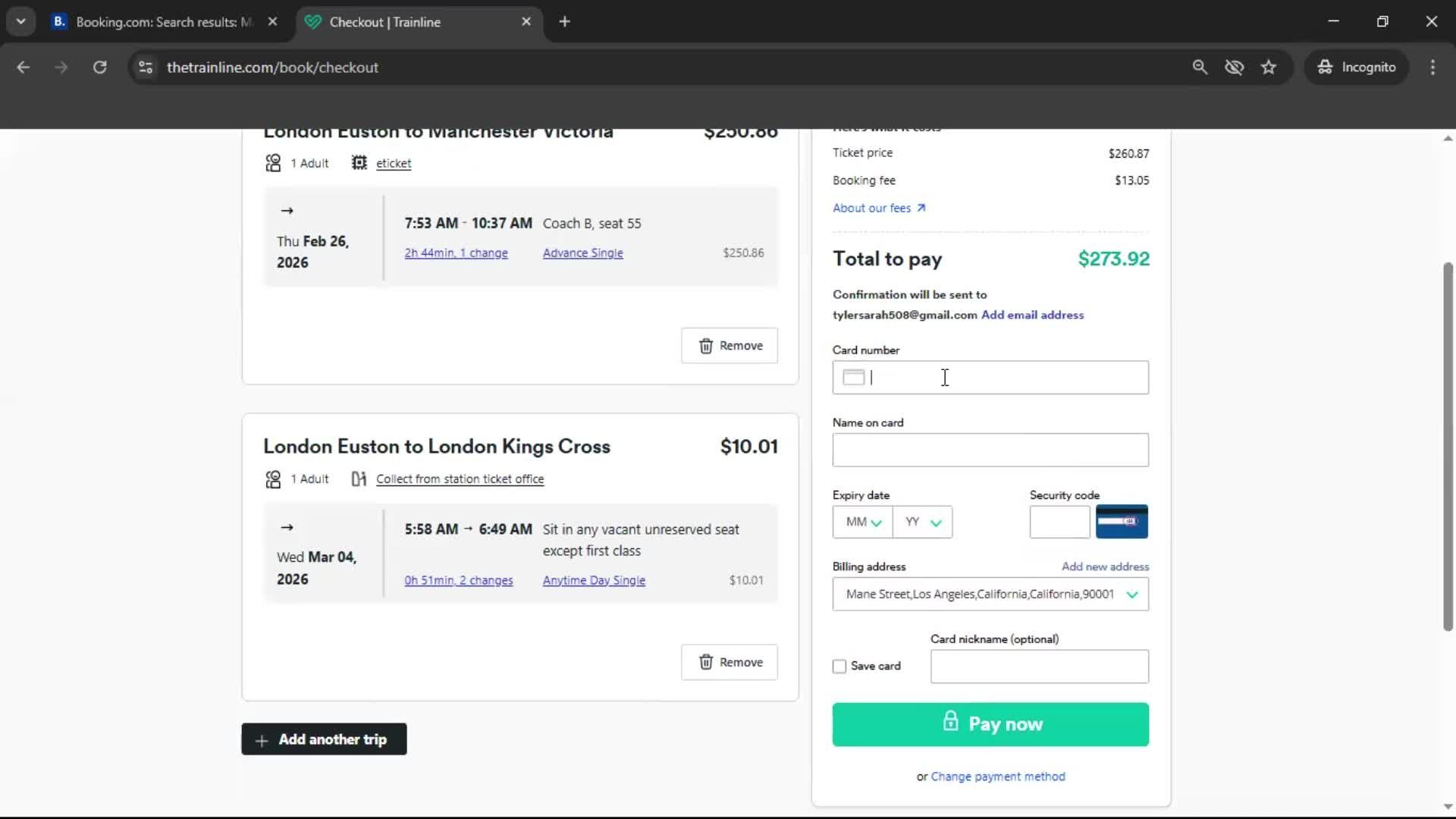Viewport: 1456px width, 819px height.
Task: Click the trash icon to remove Manchester trip
Action: tap(708, 345)
